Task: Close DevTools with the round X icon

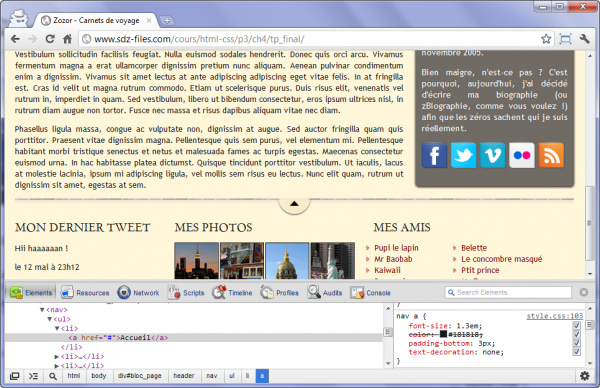Action: pyautogui.click(x=584, y=292)
